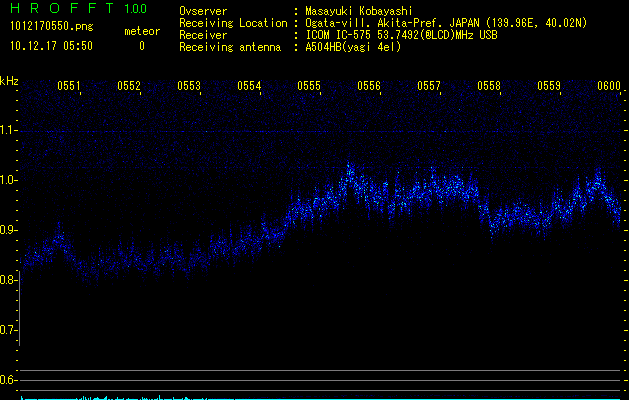Select the 1012170550.png file name
The image size is (629, 400).
click(50, 27)
